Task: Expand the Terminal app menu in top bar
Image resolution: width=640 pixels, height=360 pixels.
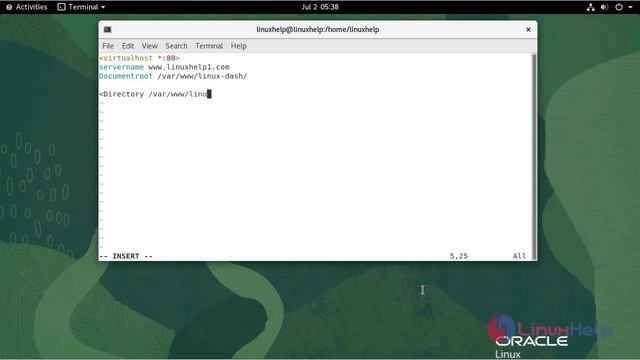Action: (81, 7)
